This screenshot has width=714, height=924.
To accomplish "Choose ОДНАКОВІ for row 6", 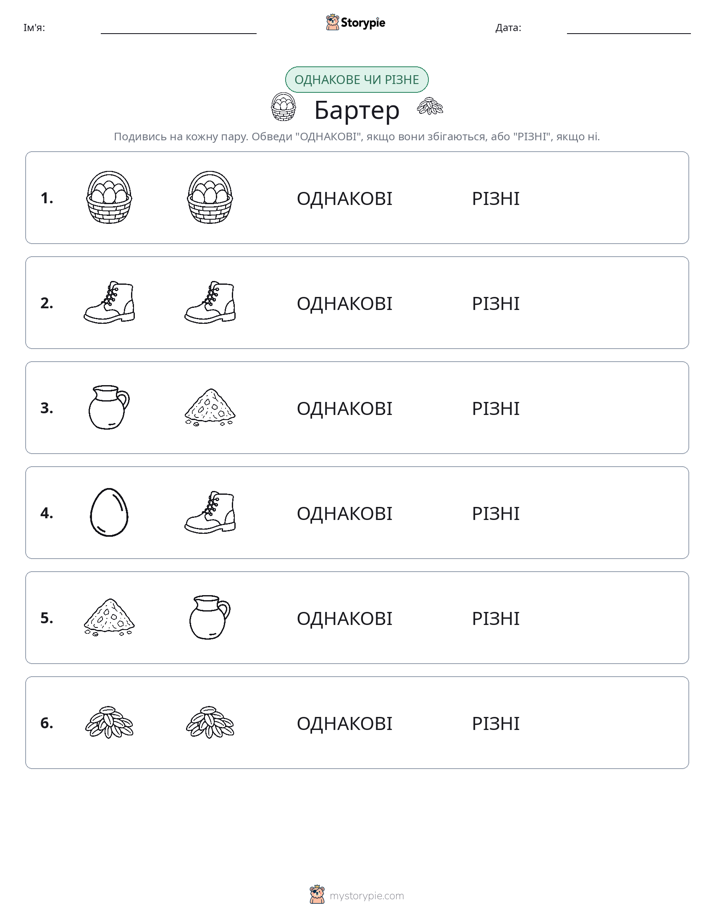I will coord(344,723).
